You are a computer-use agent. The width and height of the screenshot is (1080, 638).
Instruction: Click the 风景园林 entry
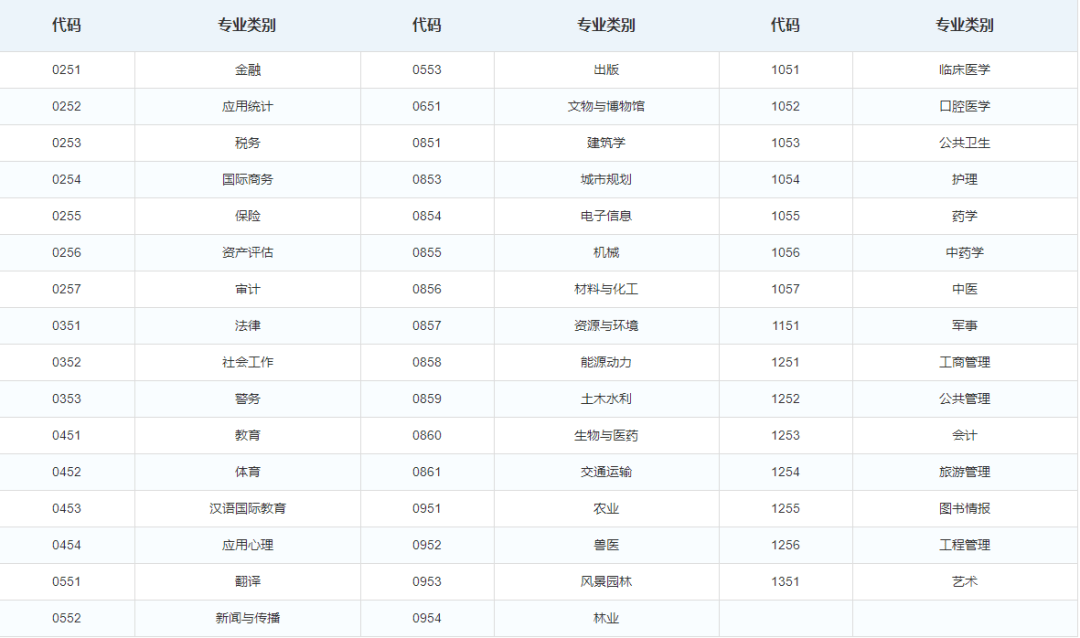(x=606, y=581)
